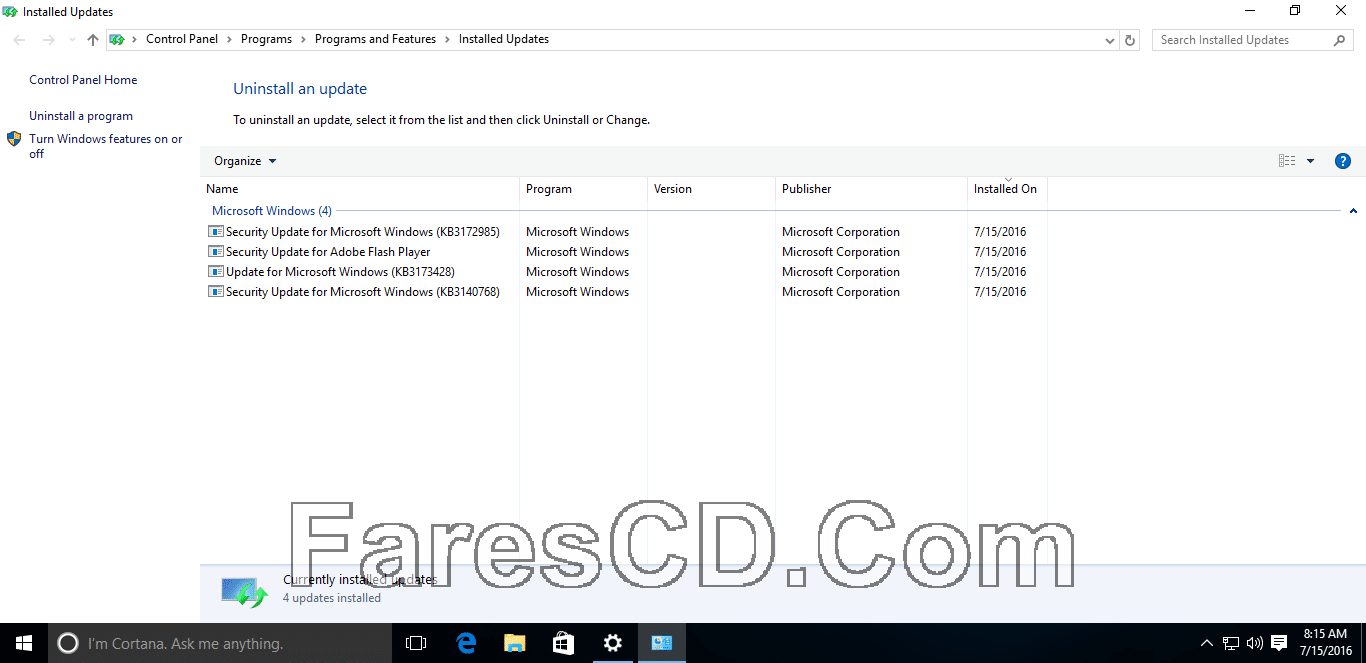Launch Microsoft Edge from the taskbar

click(465, 643)
